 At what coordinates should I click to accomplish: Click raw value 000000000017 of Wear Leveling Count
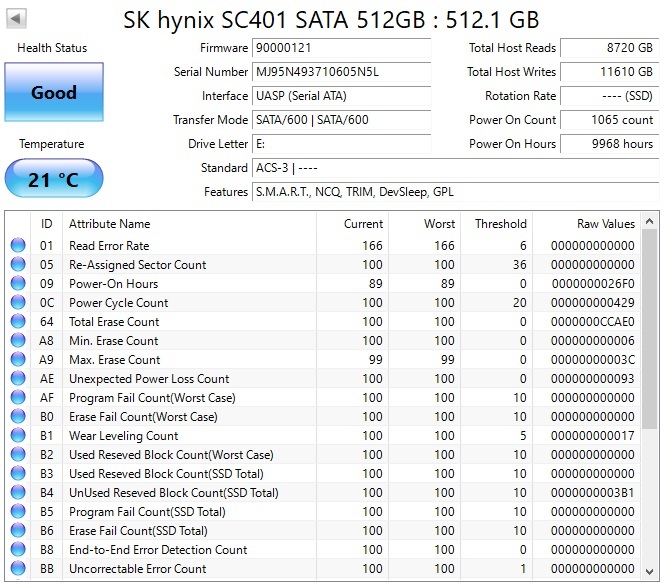click(593, 435)
